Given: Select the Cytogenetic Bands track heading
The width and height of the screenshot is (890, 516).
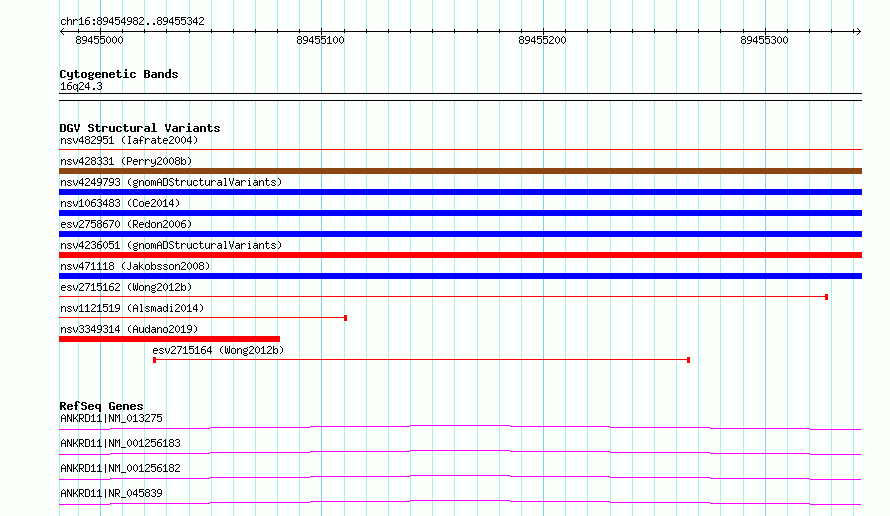Looking at the screenshot, I should (119, 74).
